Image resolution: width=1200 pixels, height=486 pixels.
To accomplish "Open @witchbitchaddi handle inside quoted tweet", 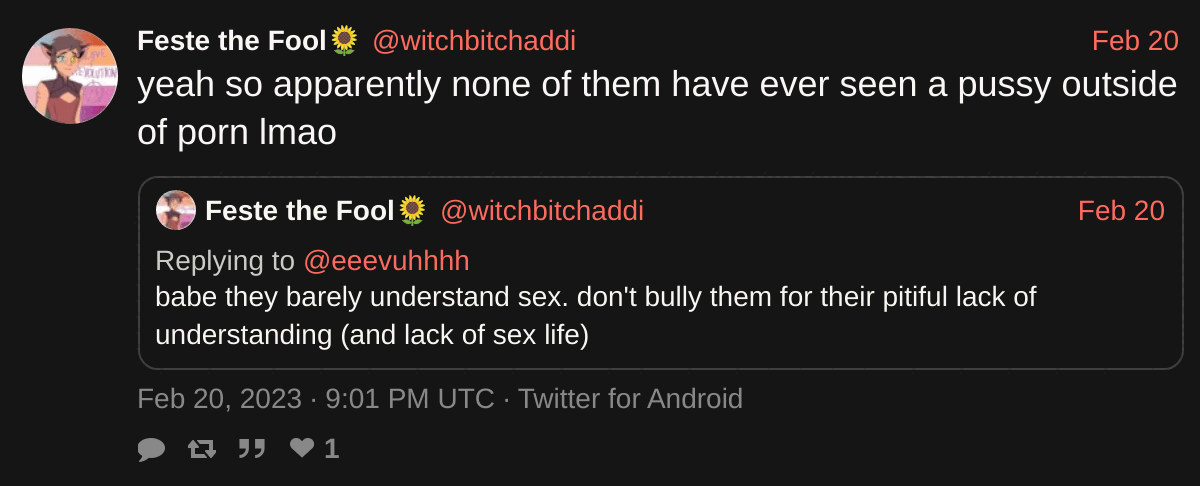I will click(x=542, y=211).
